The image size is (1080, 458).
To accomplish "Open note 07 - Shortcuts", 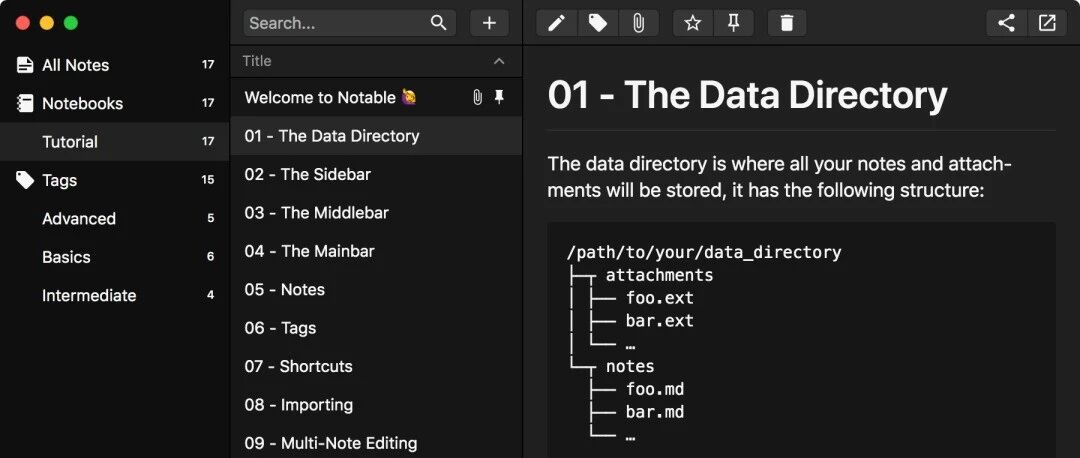I will click(x=376, y=366).
